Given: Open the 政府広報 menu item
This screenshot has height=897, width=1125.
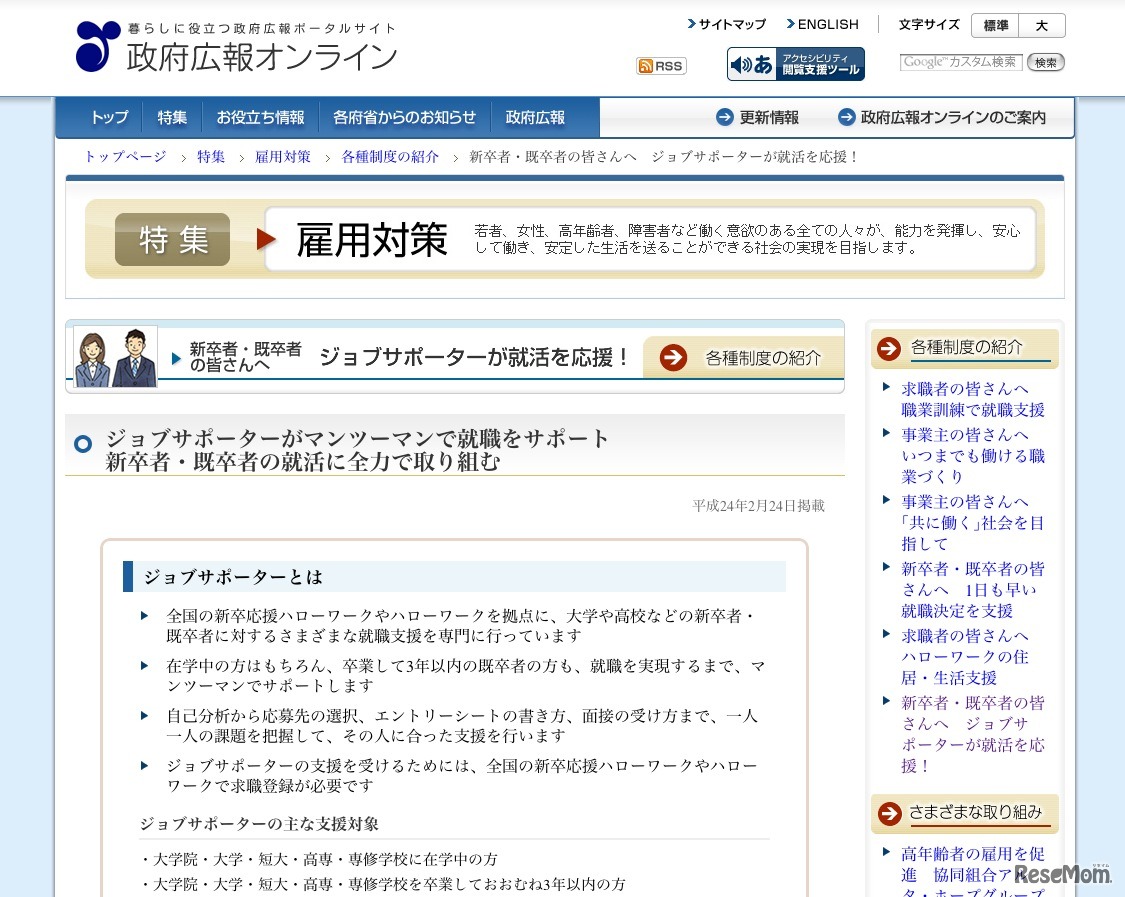Looking at the screenshot, I should tap(536, 117).
